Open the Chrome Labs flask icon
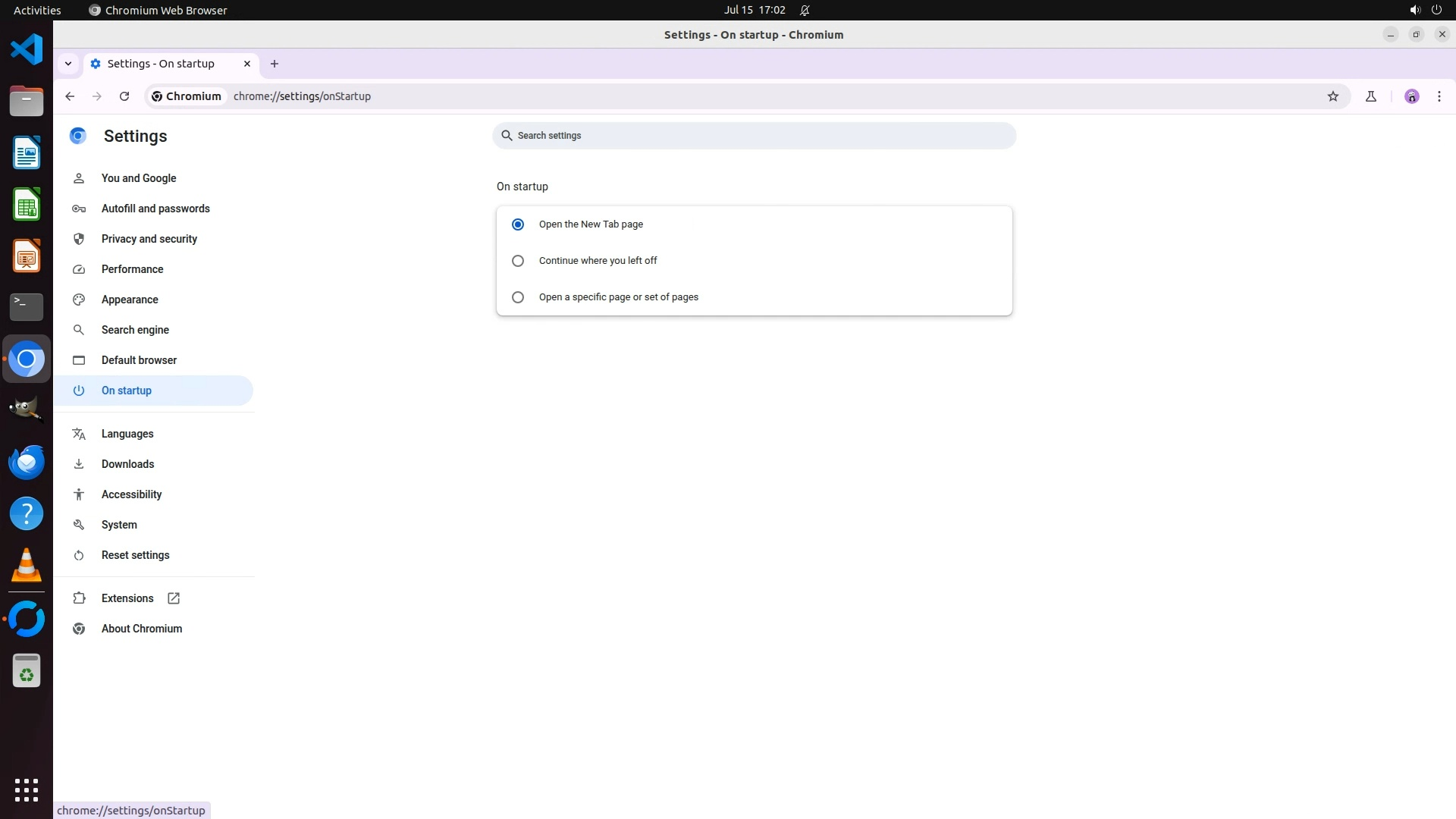This screenshot has width=1456, height=819. pos(1370,96)
